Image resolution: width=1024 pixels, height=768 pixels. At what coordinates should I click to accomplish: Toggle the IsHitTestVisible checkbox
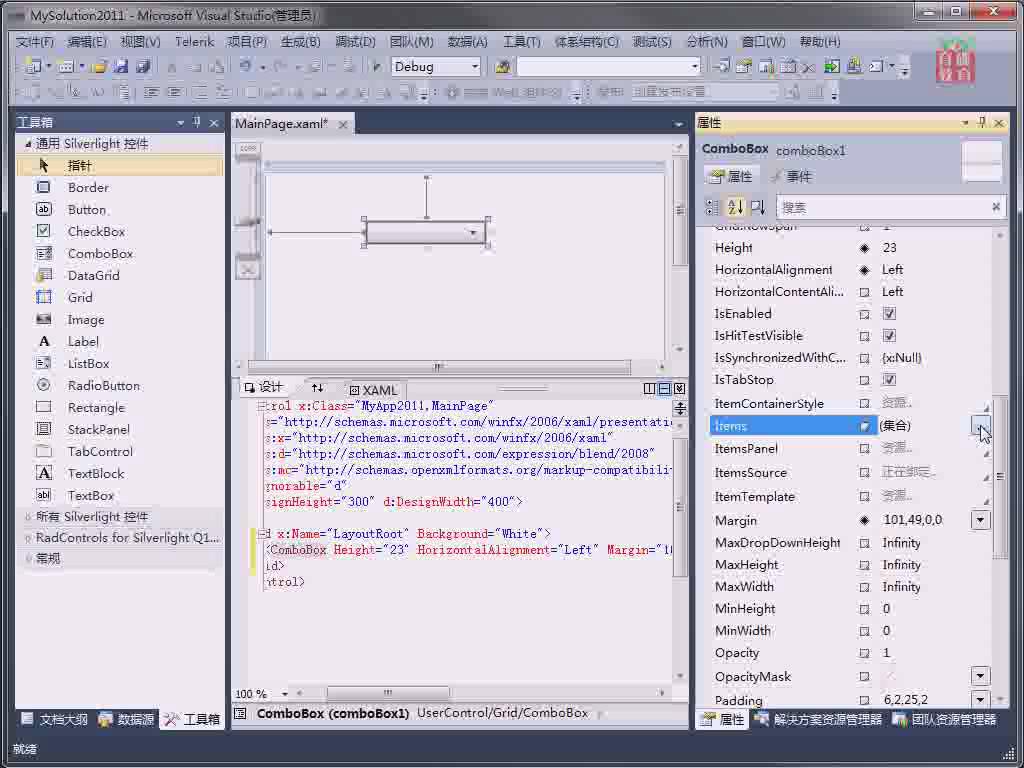pyautogui.click(x=889, y=336)
